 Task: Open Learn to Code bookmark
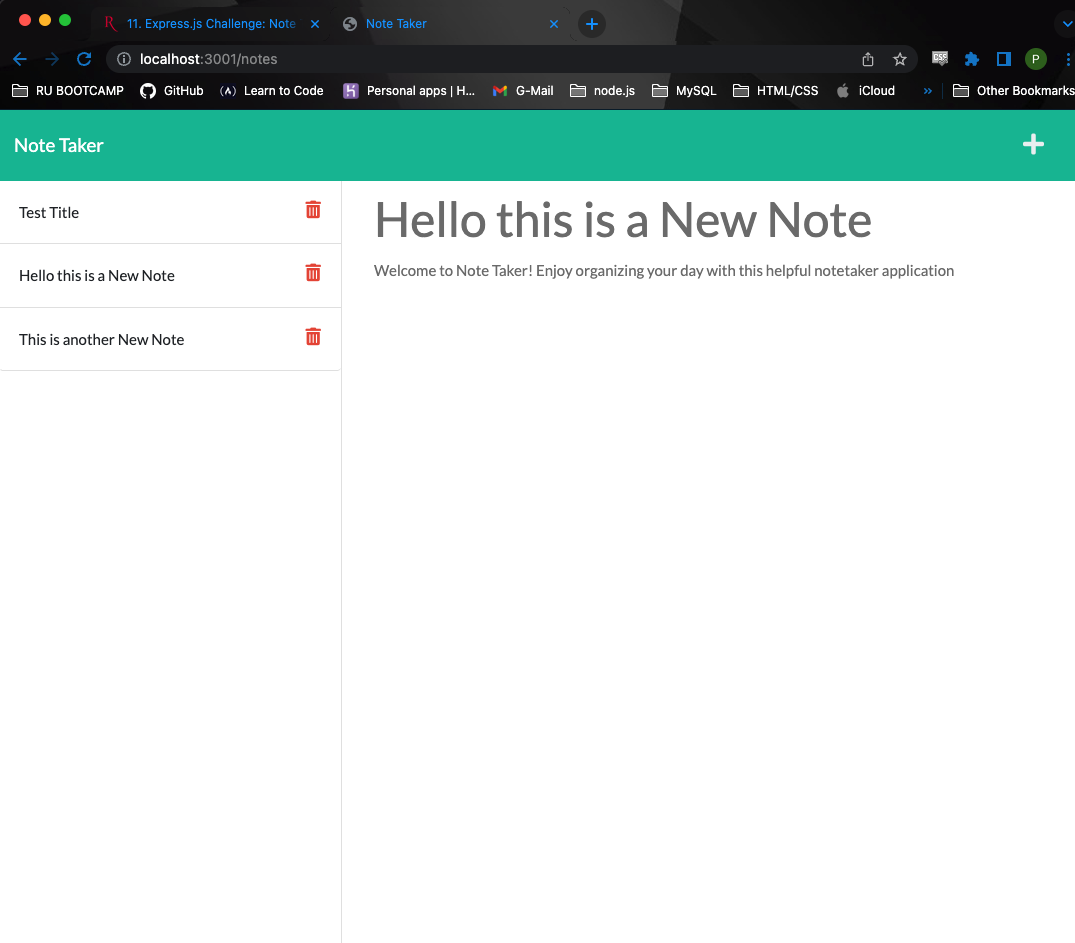point(271,91)
